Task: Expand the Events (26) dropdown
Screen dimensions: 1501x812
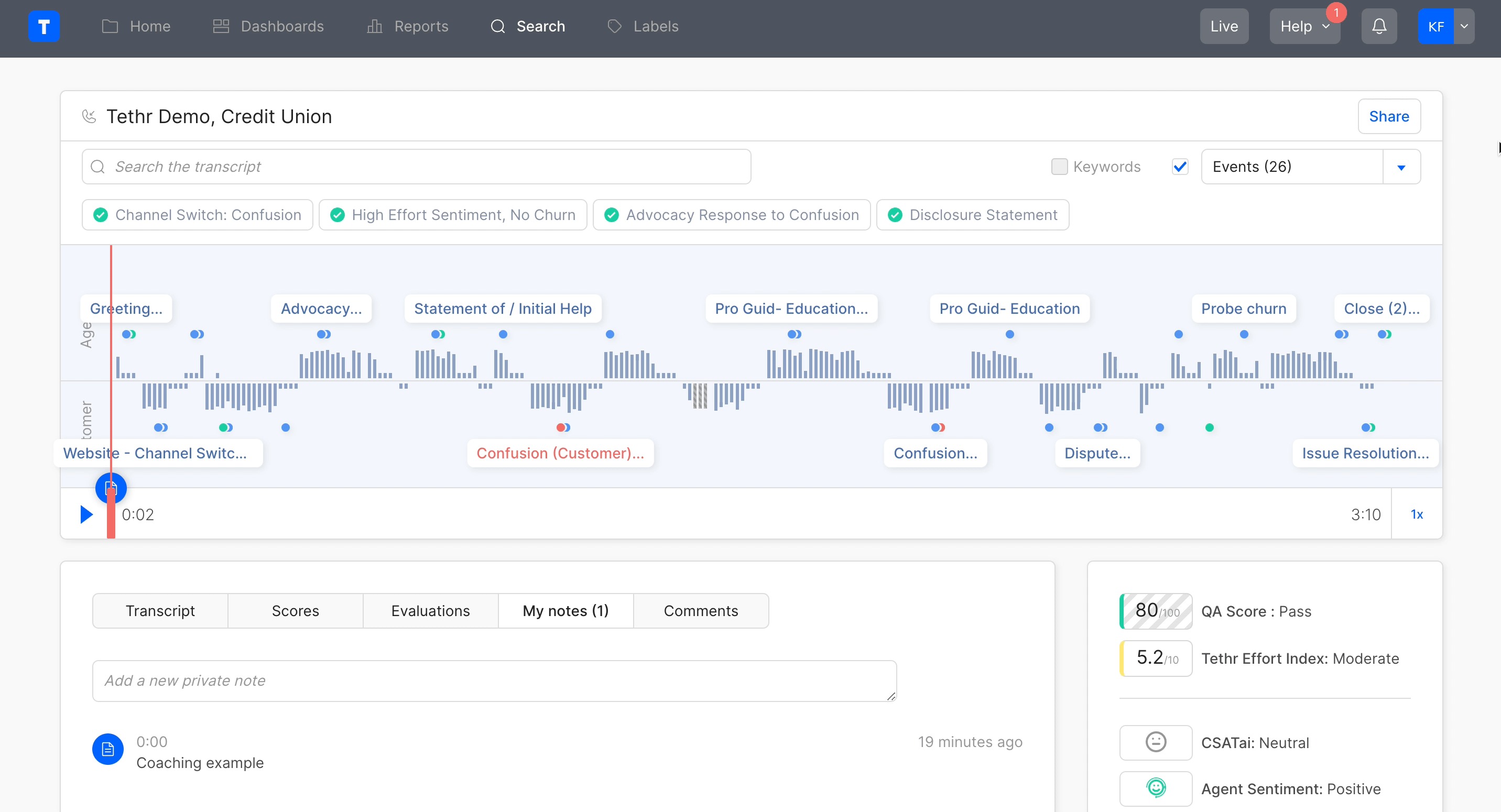Action: 1401,167
